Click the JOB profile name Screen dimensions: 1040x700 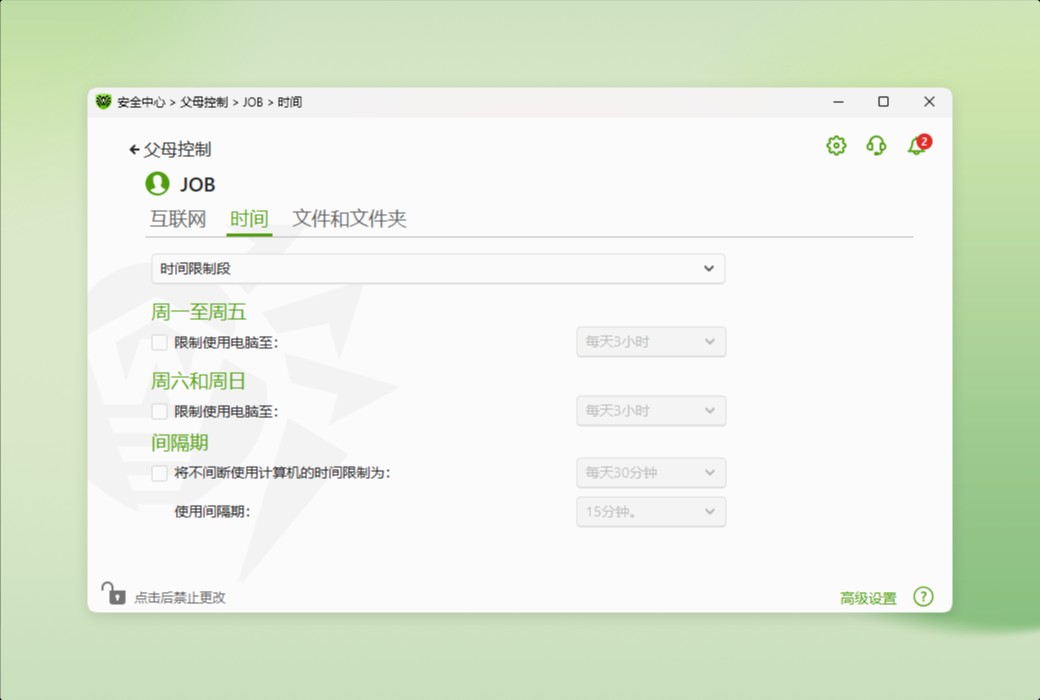[x=197, y=184]
